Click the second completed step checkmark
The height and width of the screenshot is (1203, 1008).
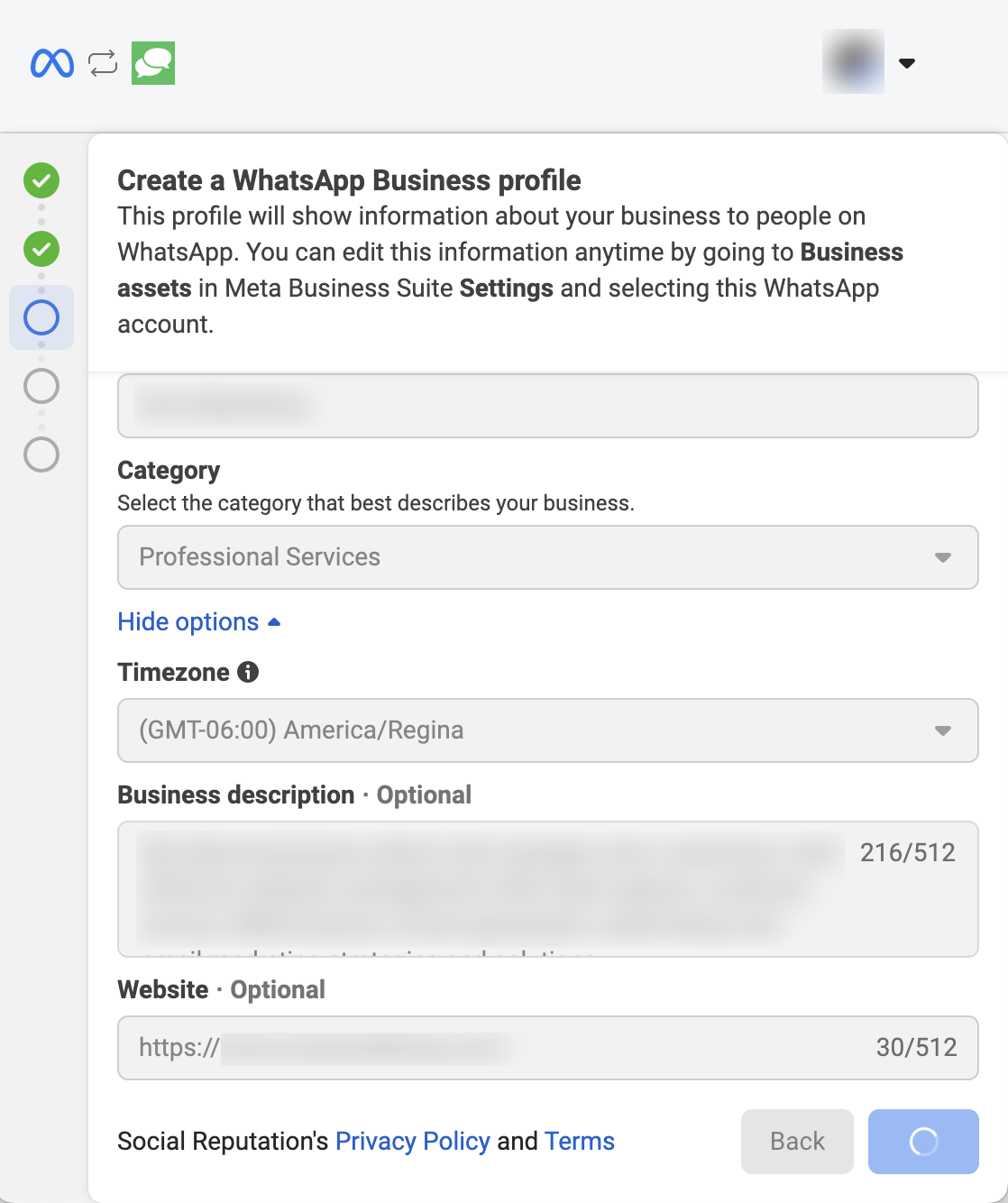pyautogui.click(x=41, y=249)
